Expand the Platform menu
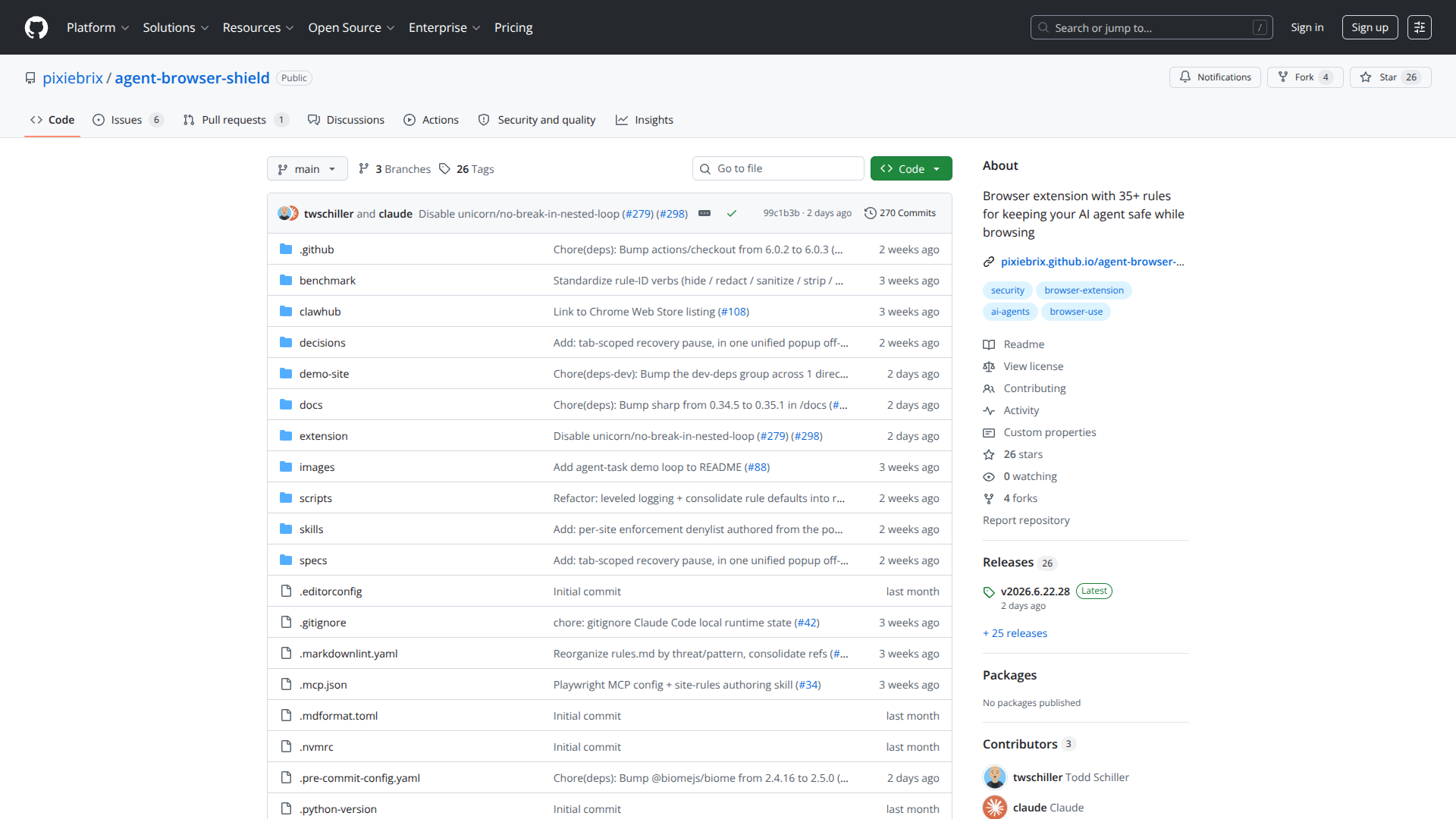This screenshot has height=819, width=1456. pos(98,27)
